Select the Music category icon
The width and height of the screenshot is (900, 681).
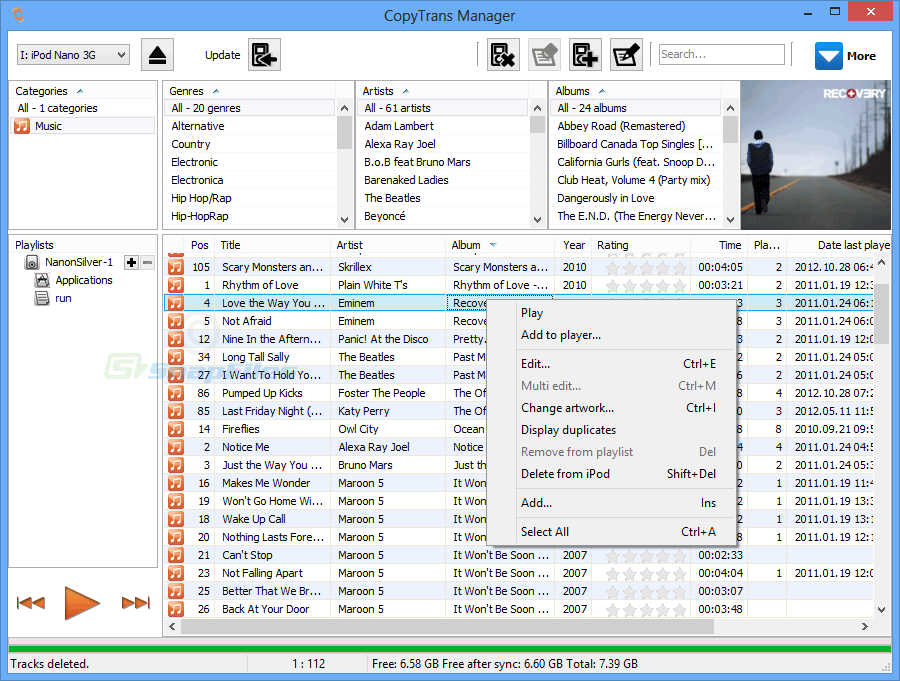[22, 126]
